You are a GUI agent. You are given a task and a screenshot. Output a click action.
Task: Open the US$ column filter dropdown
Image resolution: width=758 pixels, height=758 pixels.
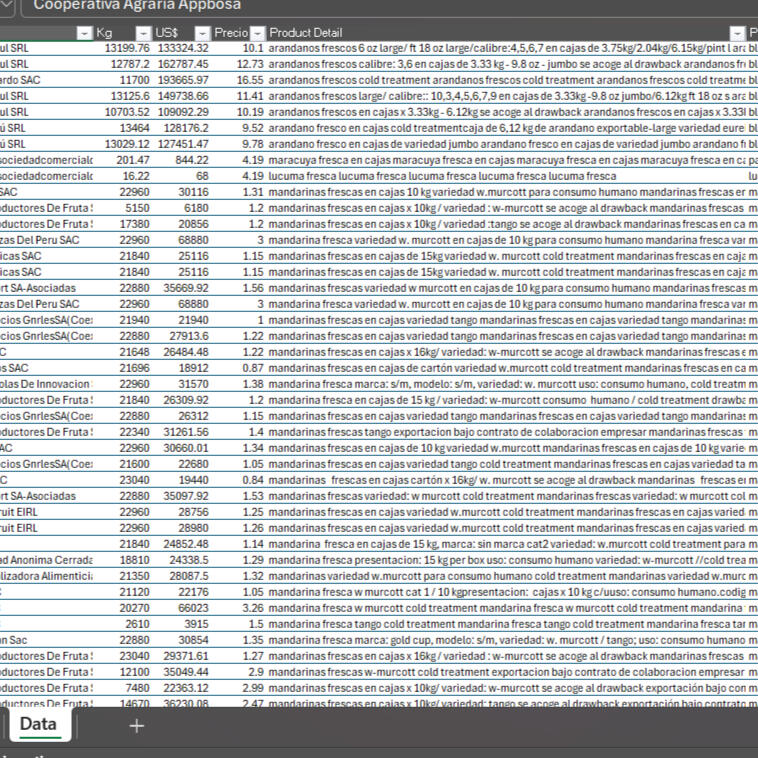tap(202, 33)
